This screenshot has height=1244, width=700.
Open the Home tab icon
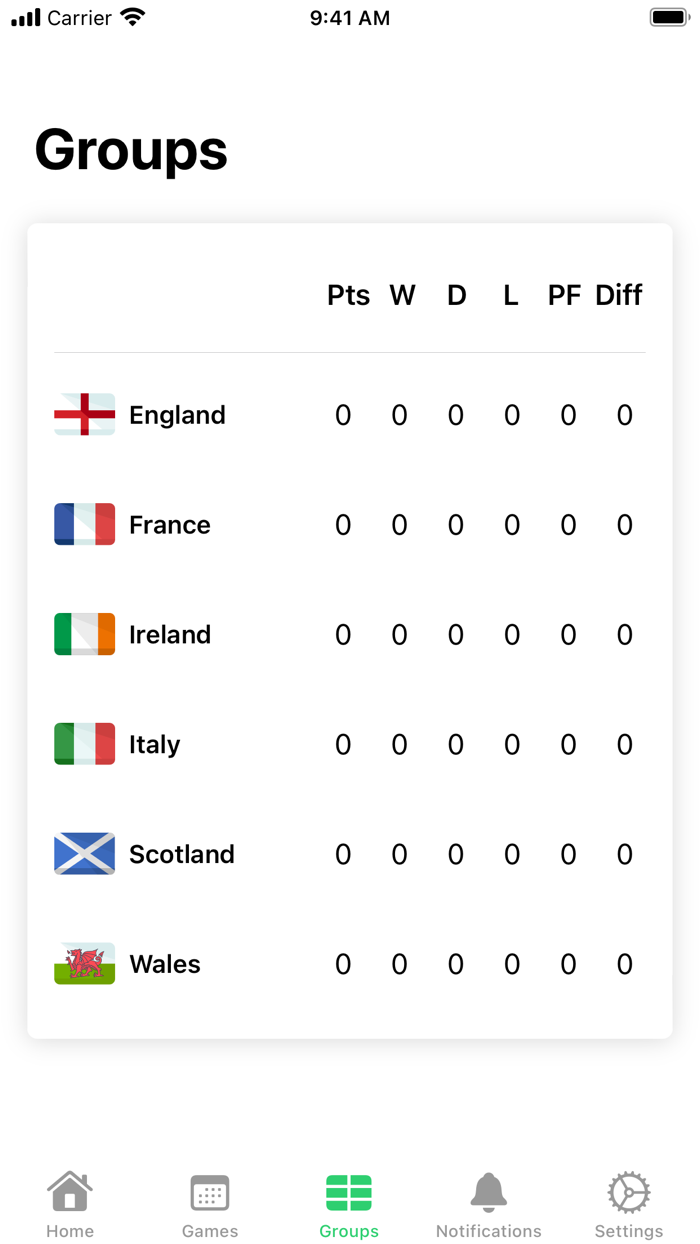69,1191
